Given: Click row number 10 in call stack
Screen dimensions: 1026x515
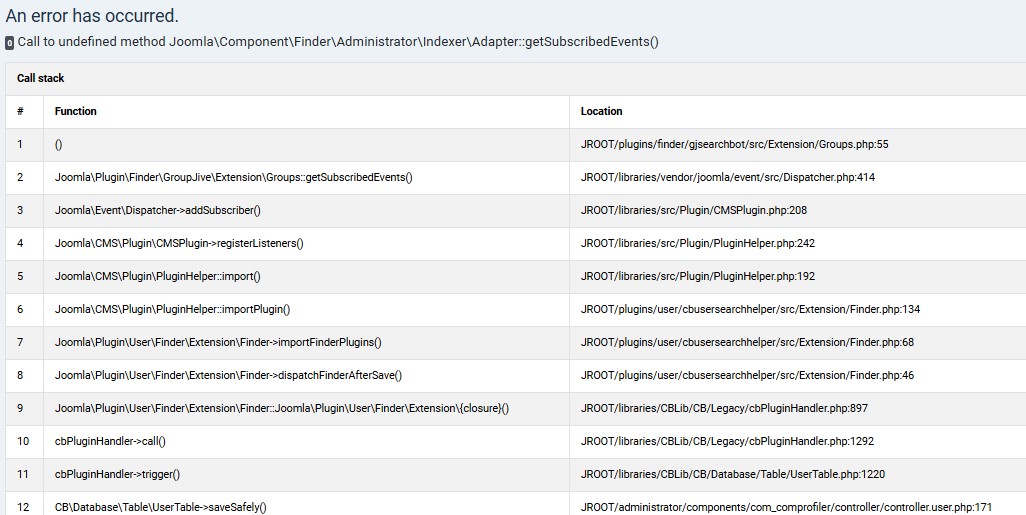Looking at the screenshot, I should (23, 441).
